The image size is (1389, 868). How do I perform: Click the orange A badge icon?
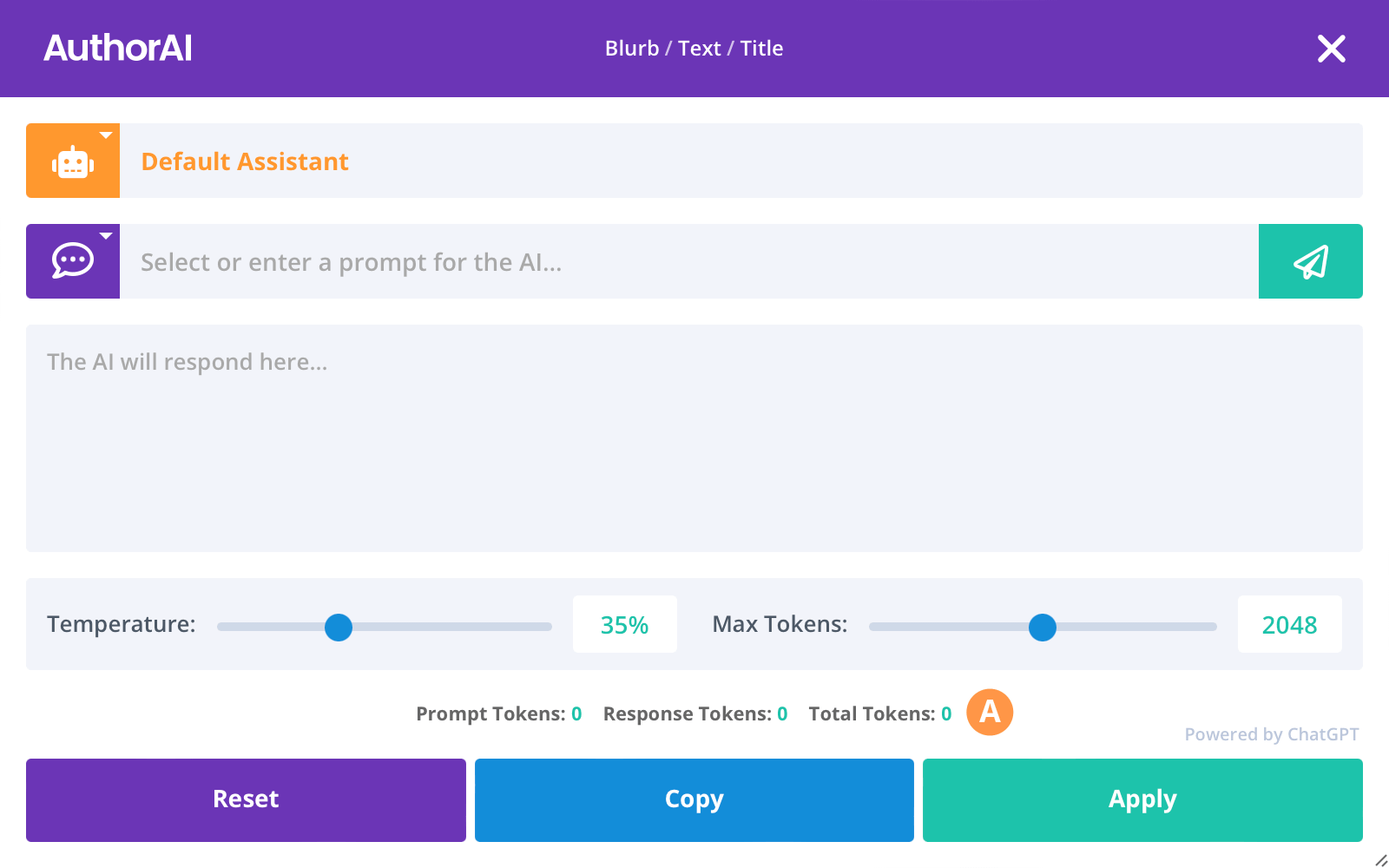[990, 712]
